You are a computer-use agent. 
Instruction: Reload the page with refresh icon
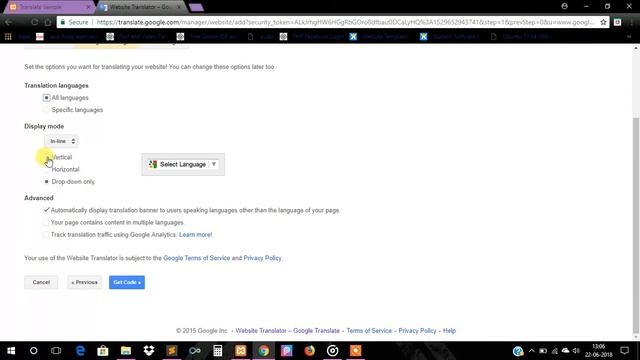[35, 22]
